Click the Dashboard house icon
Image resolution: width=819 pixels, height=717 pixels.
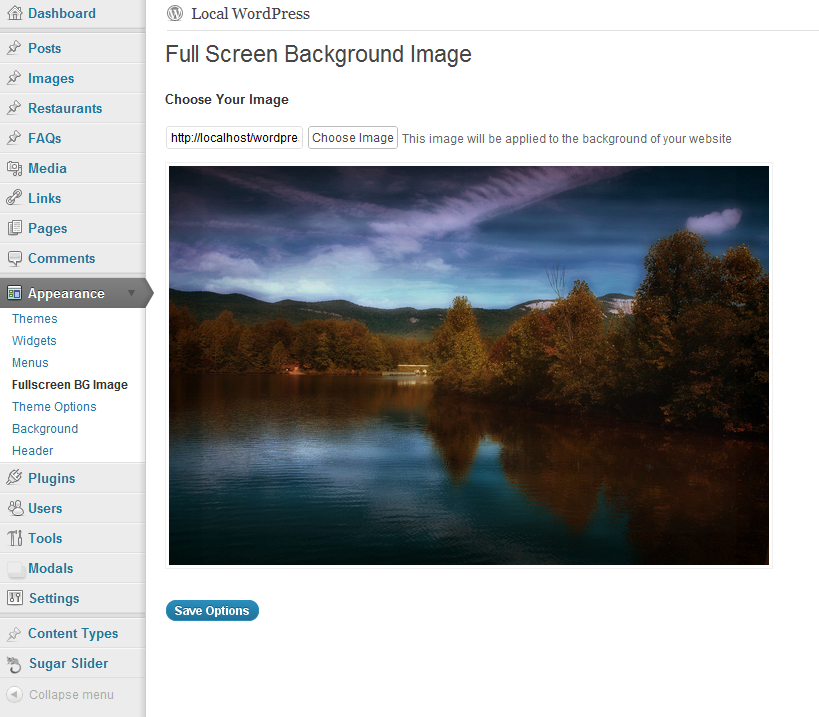15,13
